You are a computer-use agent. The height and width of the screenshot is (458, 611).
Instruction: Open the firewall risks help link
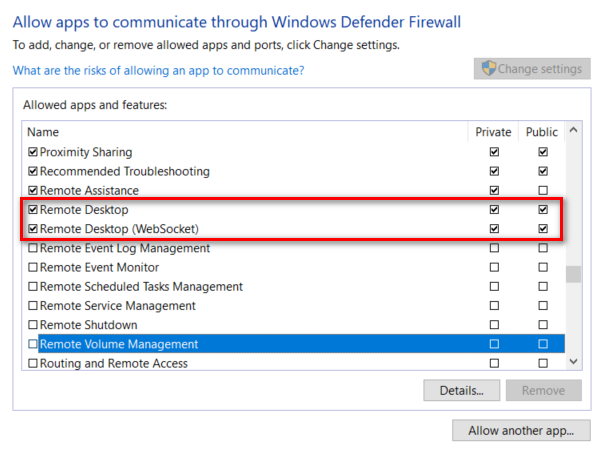point(158,71)
